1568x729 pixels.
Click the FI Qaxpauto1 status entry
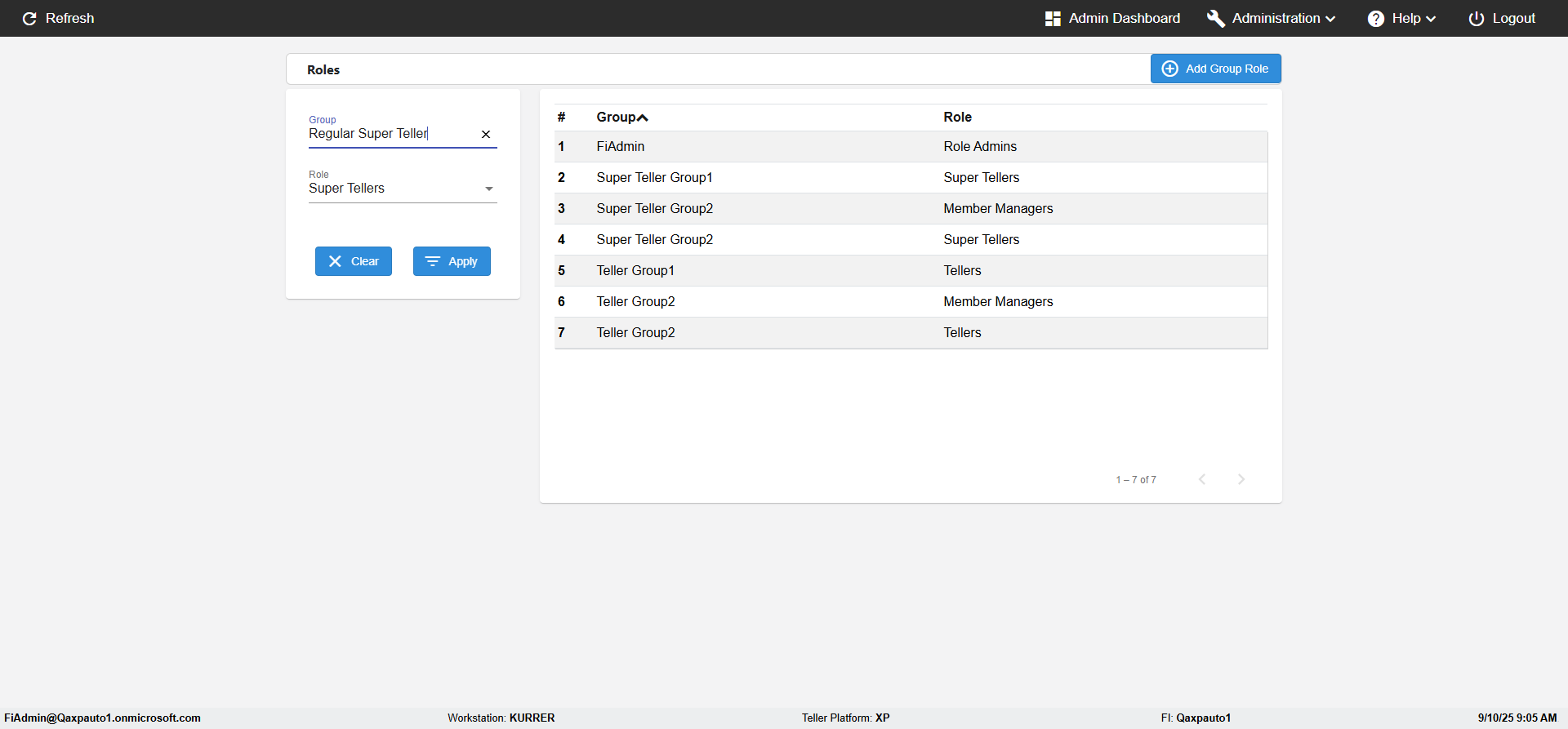(1196, 718)
